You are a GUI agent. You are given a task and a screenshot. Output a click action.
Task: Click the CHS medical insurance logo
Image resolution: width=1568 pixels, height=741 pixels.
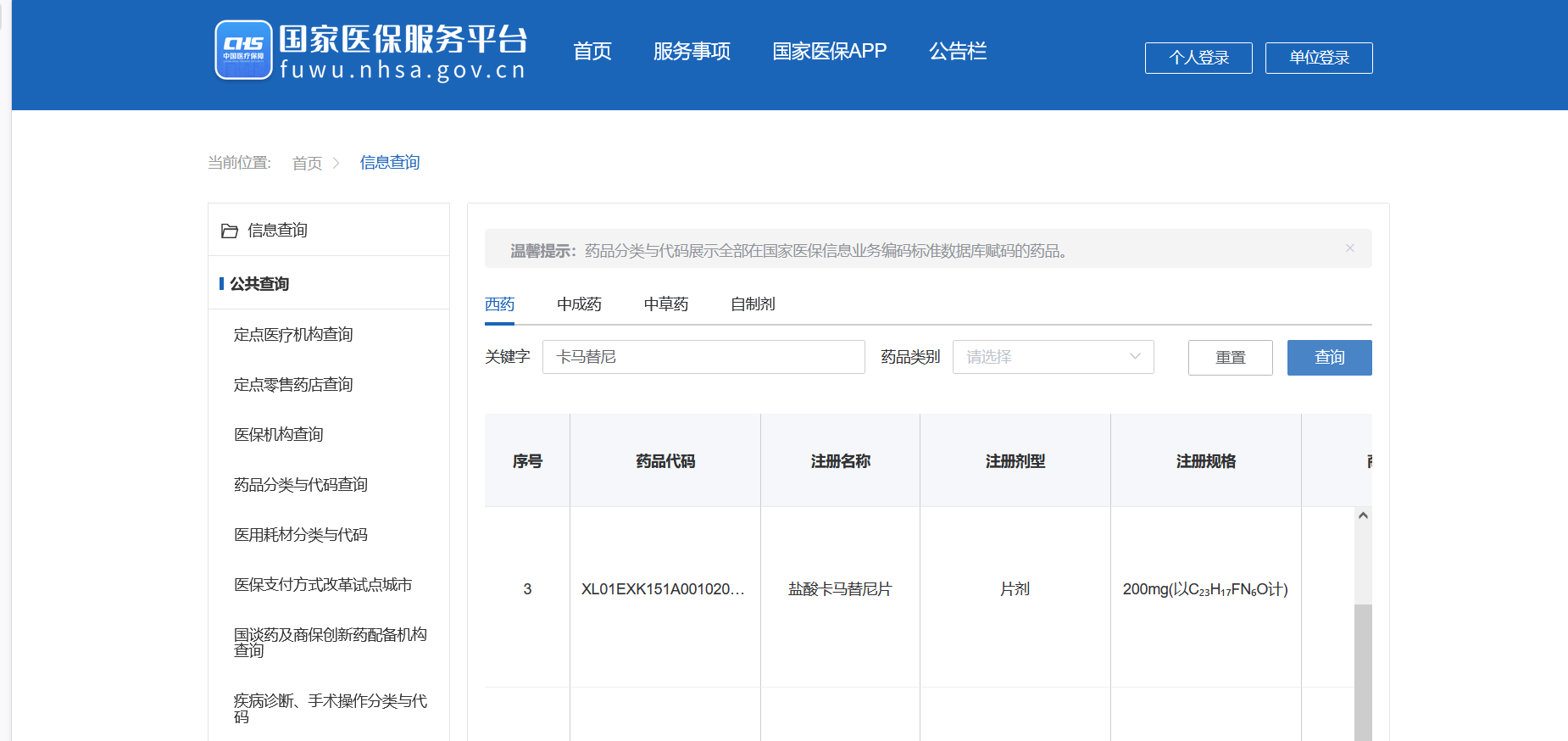[x=243, y=50]
